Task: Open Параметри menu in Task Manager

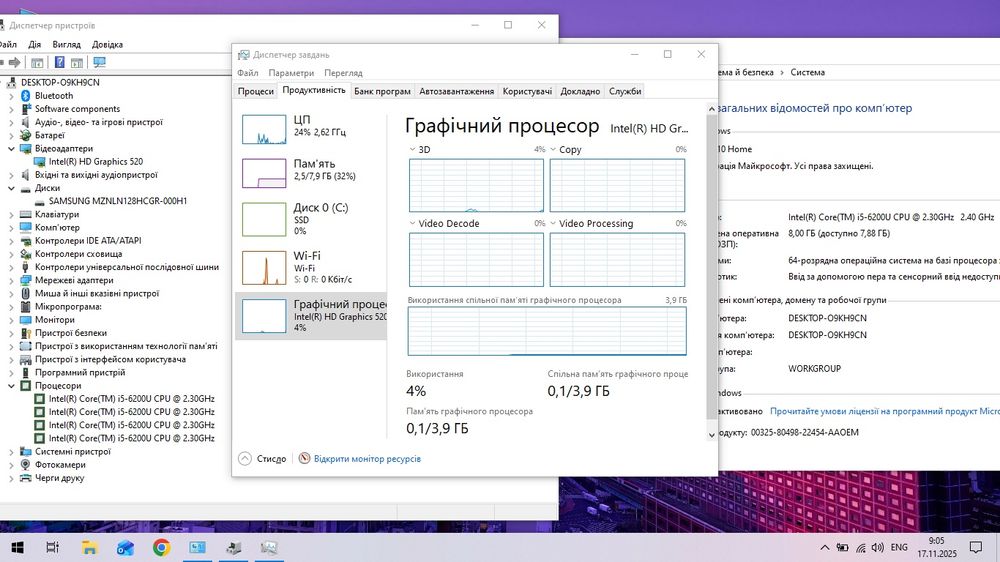Action: click(x=291, y=73)
